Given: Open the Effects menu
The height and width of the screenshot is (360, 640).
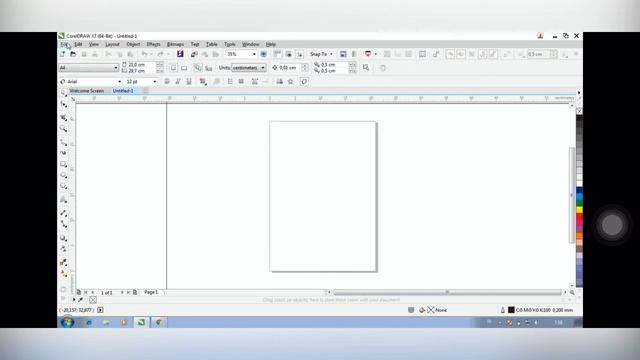Looking at the screenshot, I should tap(153, 44).
